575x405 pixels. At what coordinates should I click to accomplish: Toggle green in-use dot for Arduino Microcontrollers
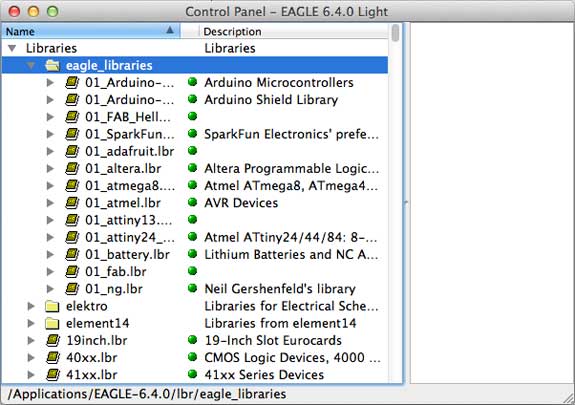(193, 82)
